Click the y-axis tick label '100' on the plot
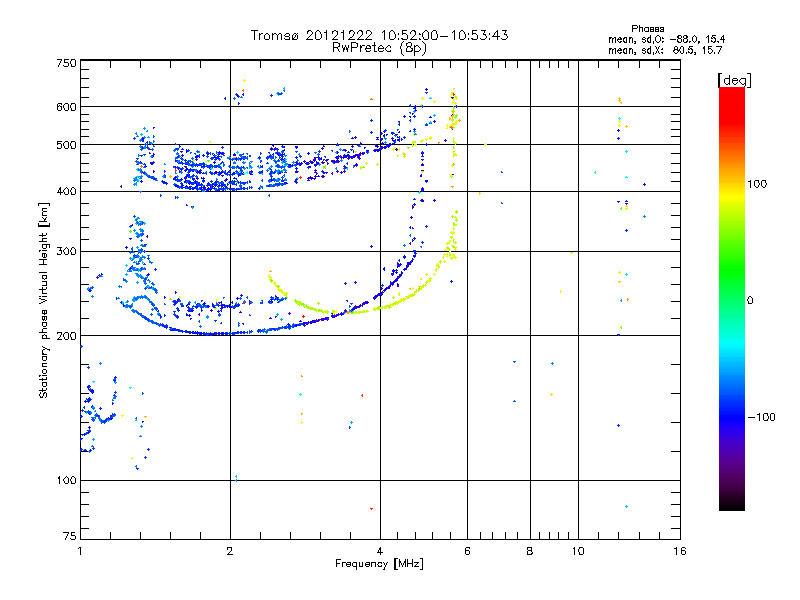 [x=66, y=481]
